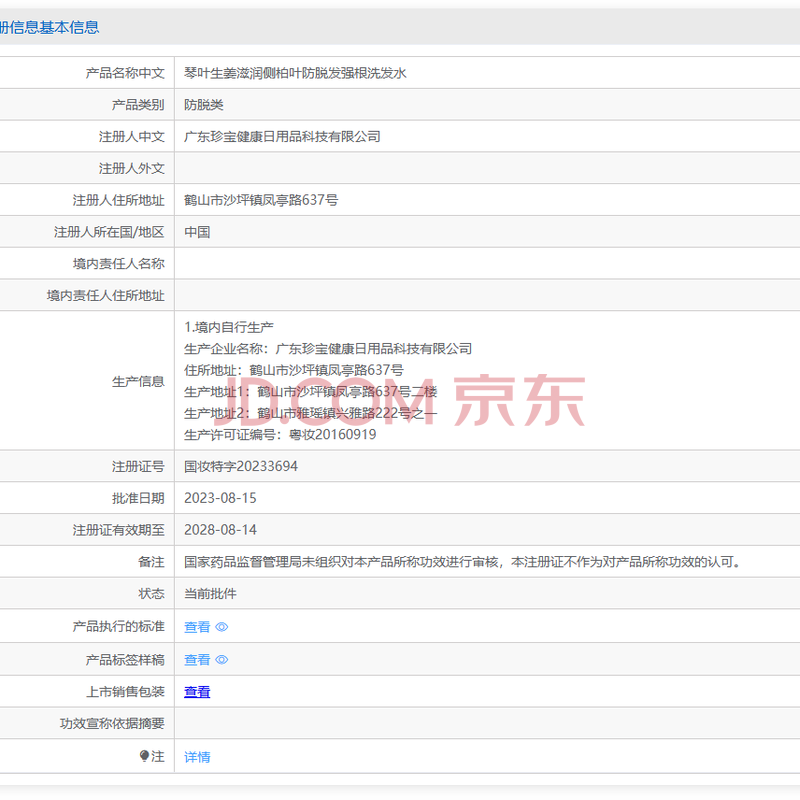Click the 当前批件 status value
This screenshot has width=800, height=800.
click(210, 594)
